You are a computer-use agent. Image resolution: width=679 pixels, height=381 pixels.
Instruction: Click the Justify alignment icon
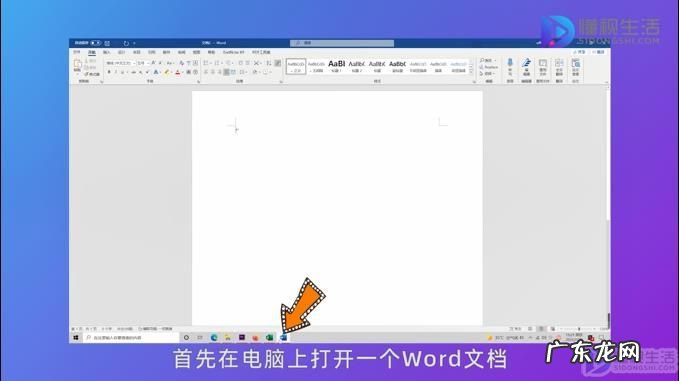pyautogui.click(x=226, y=72)
